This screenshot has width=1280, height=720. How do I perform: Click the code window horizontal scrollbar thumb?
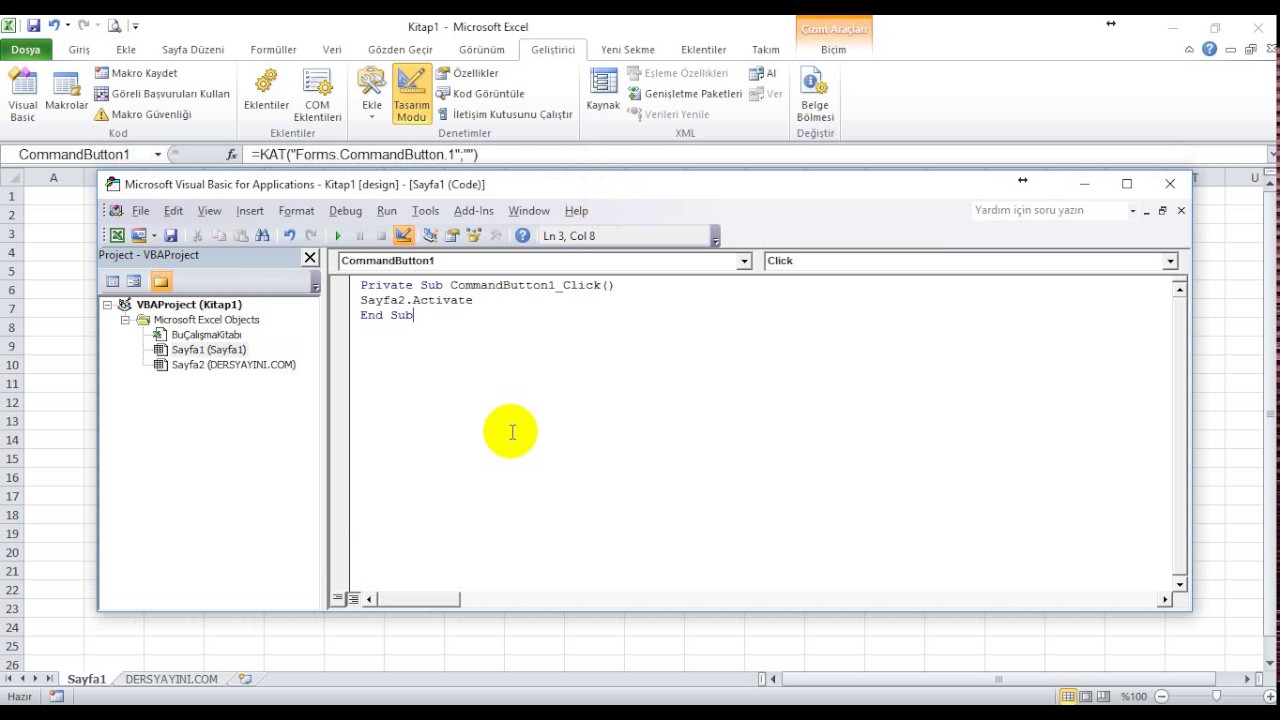coord(419,599)
